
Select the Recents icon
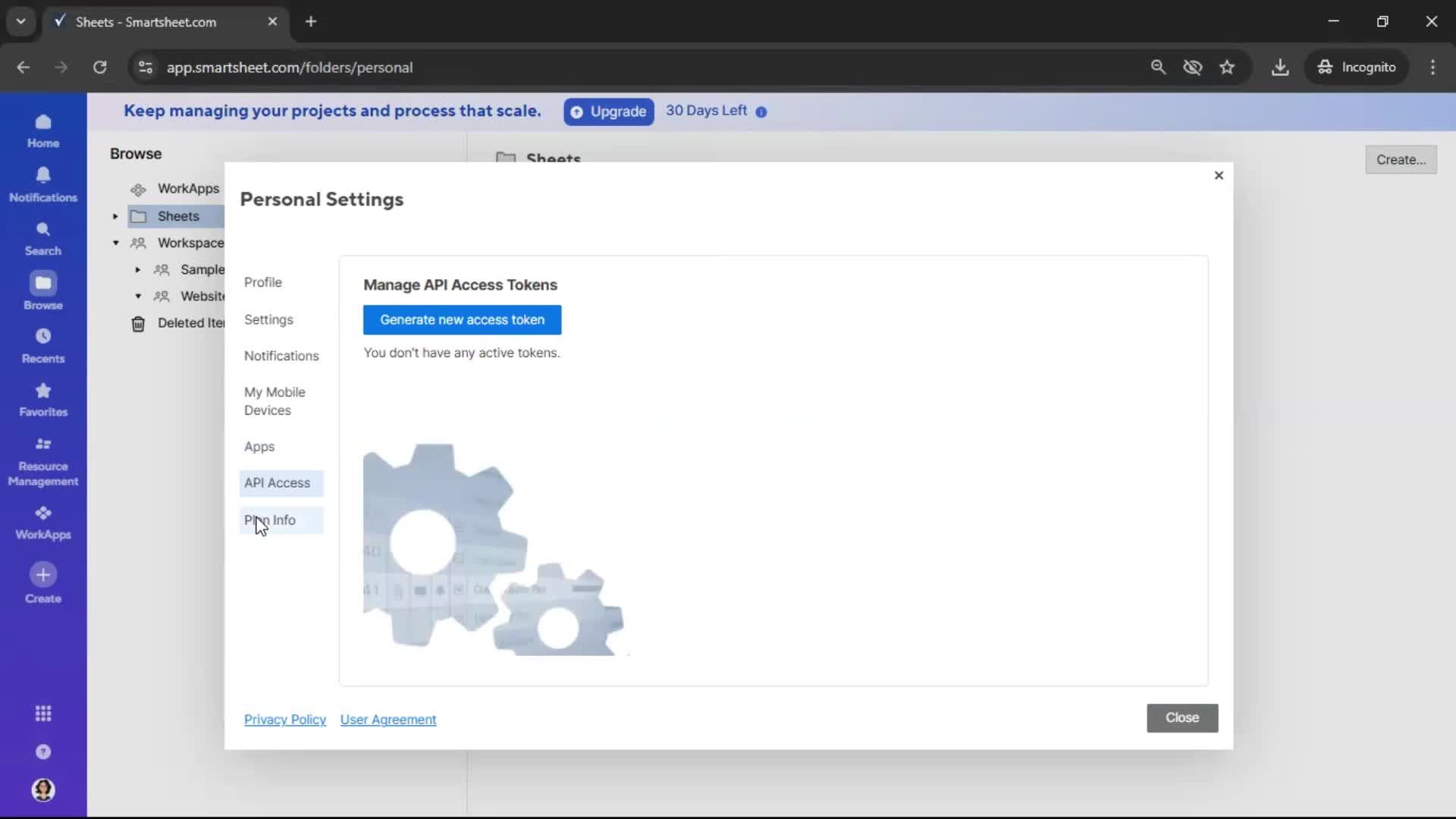(x=43, y=347)
